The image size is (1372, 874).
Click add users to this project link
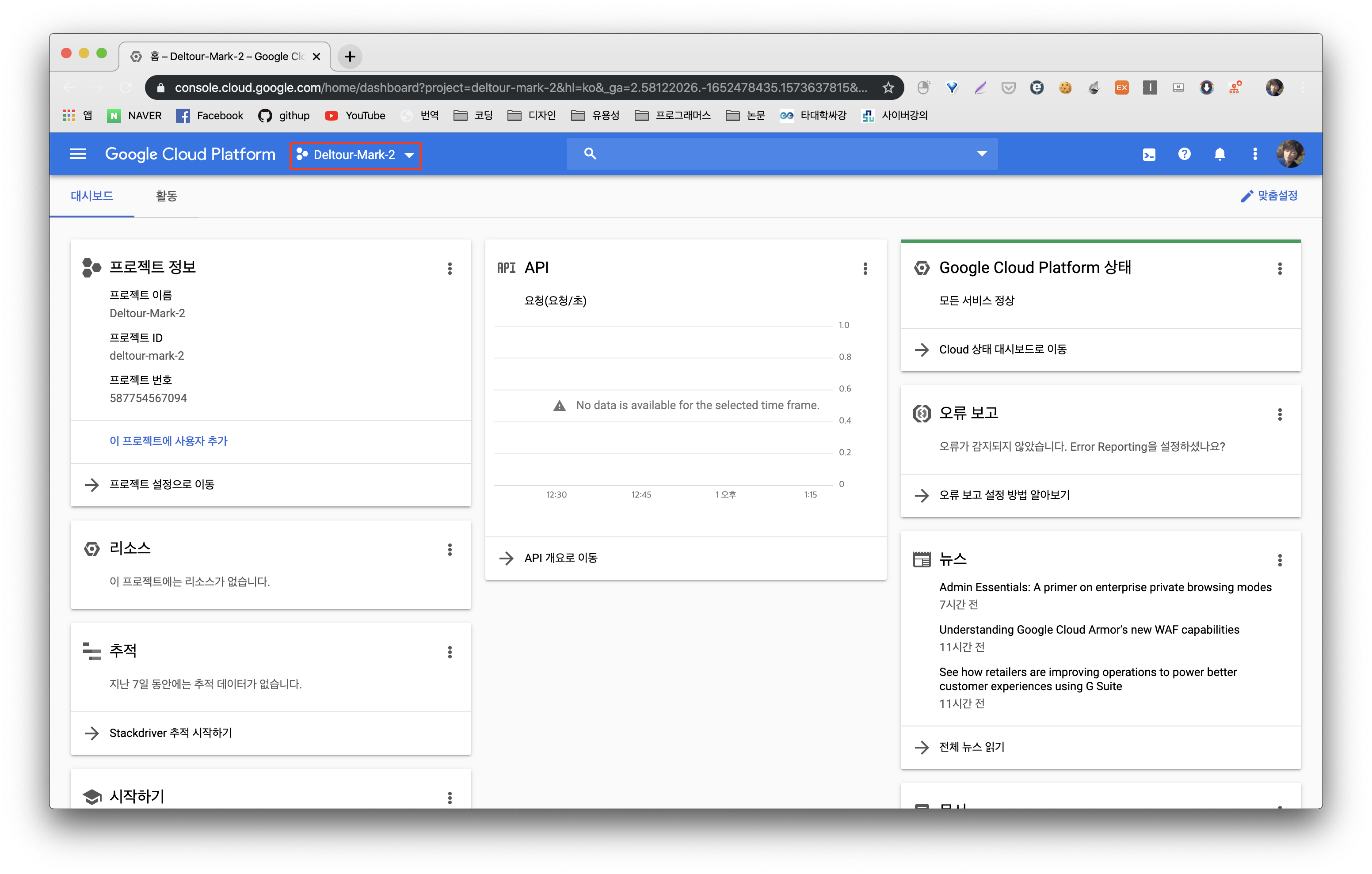click(x=168, y=441)
